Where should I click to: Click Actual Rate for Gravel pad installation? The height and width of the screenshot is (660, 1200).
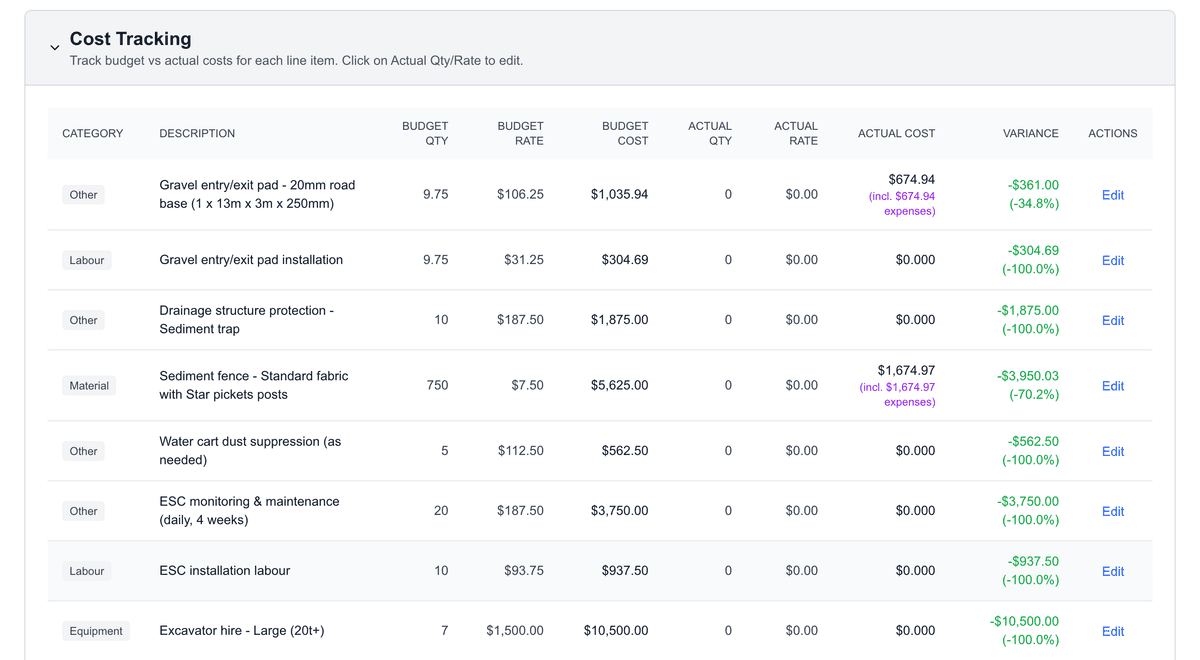click(801, 260)
